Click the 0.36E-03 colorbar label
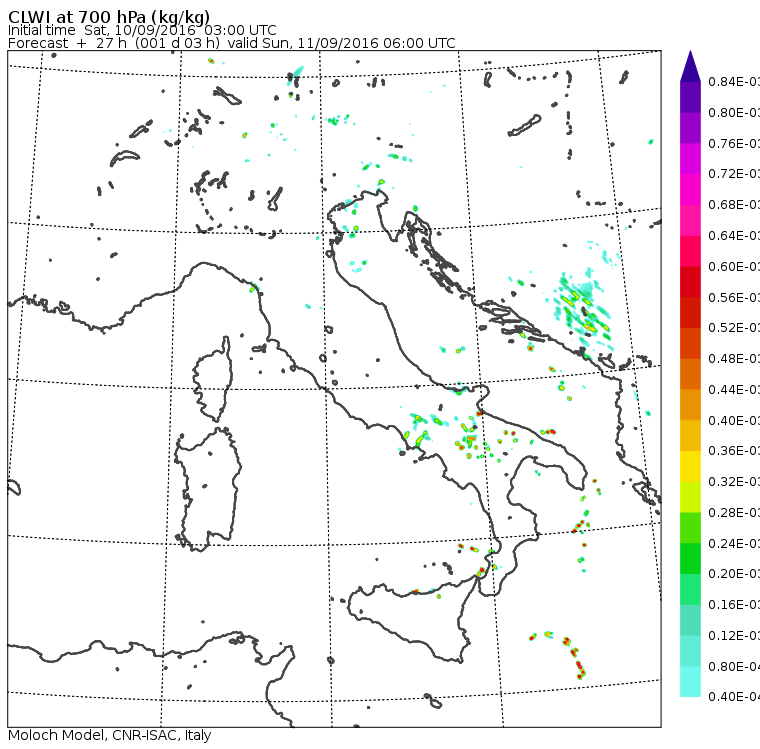 click(734, 451)
